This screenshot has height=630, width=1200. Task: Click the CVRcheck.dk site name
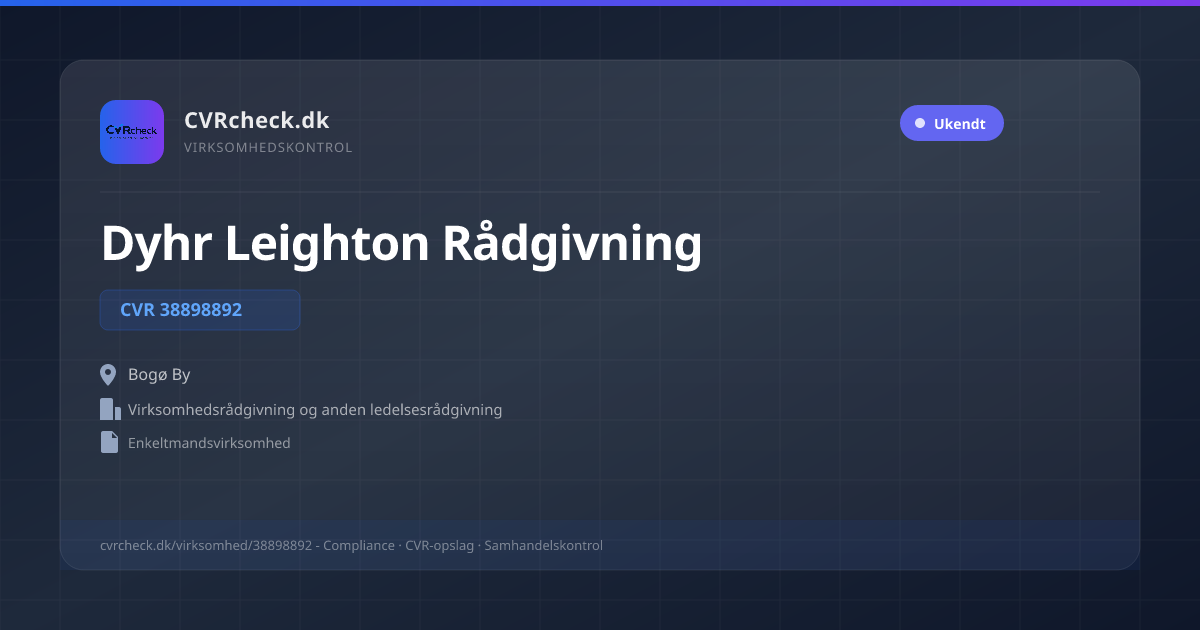tap(257, 120)
